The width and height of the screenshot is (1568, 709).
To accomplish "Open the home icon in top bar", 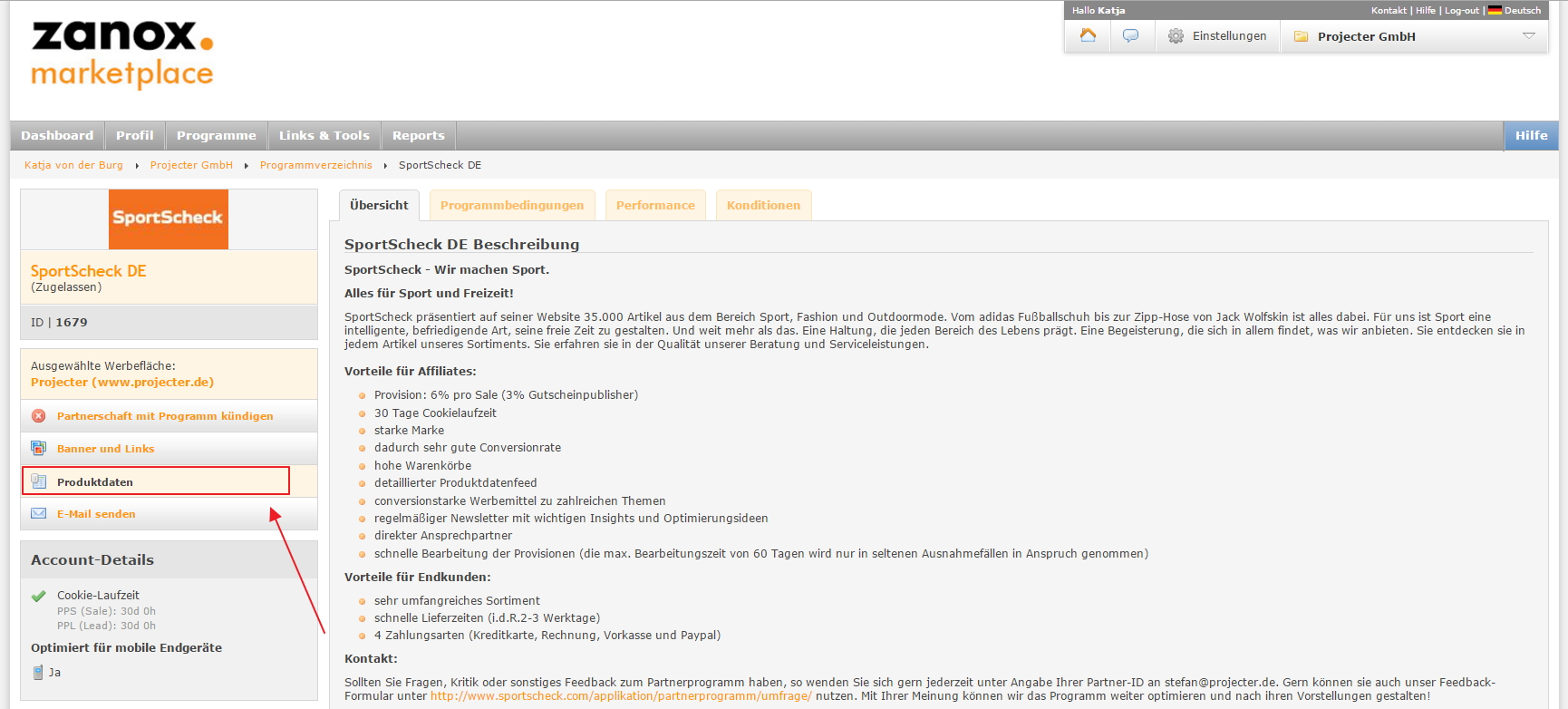I will click(x=1088, y=35).
